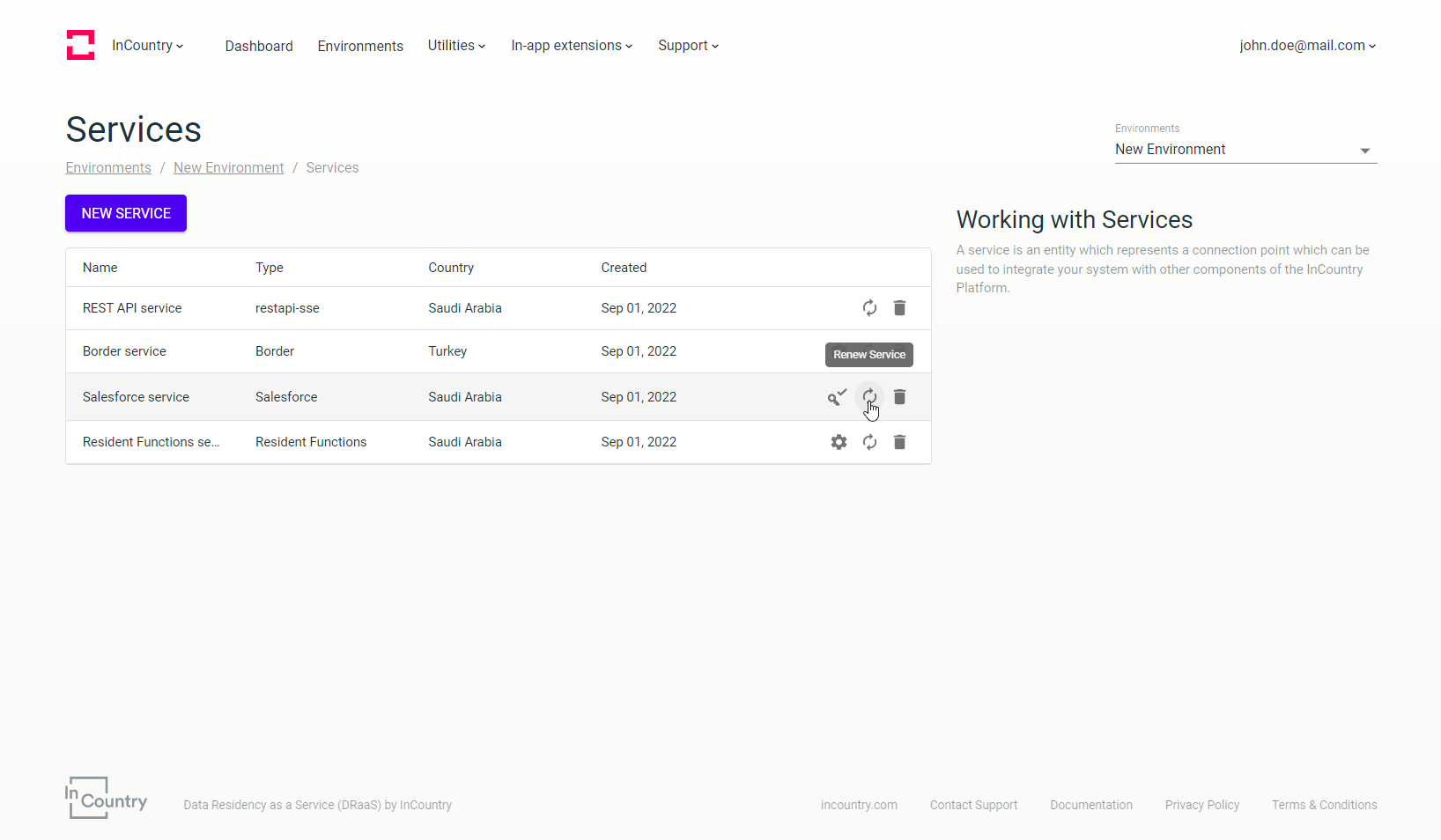The image size is (1441, 840).
Task: Open the Environments selector dropdown
Action: pos(1245,150)
